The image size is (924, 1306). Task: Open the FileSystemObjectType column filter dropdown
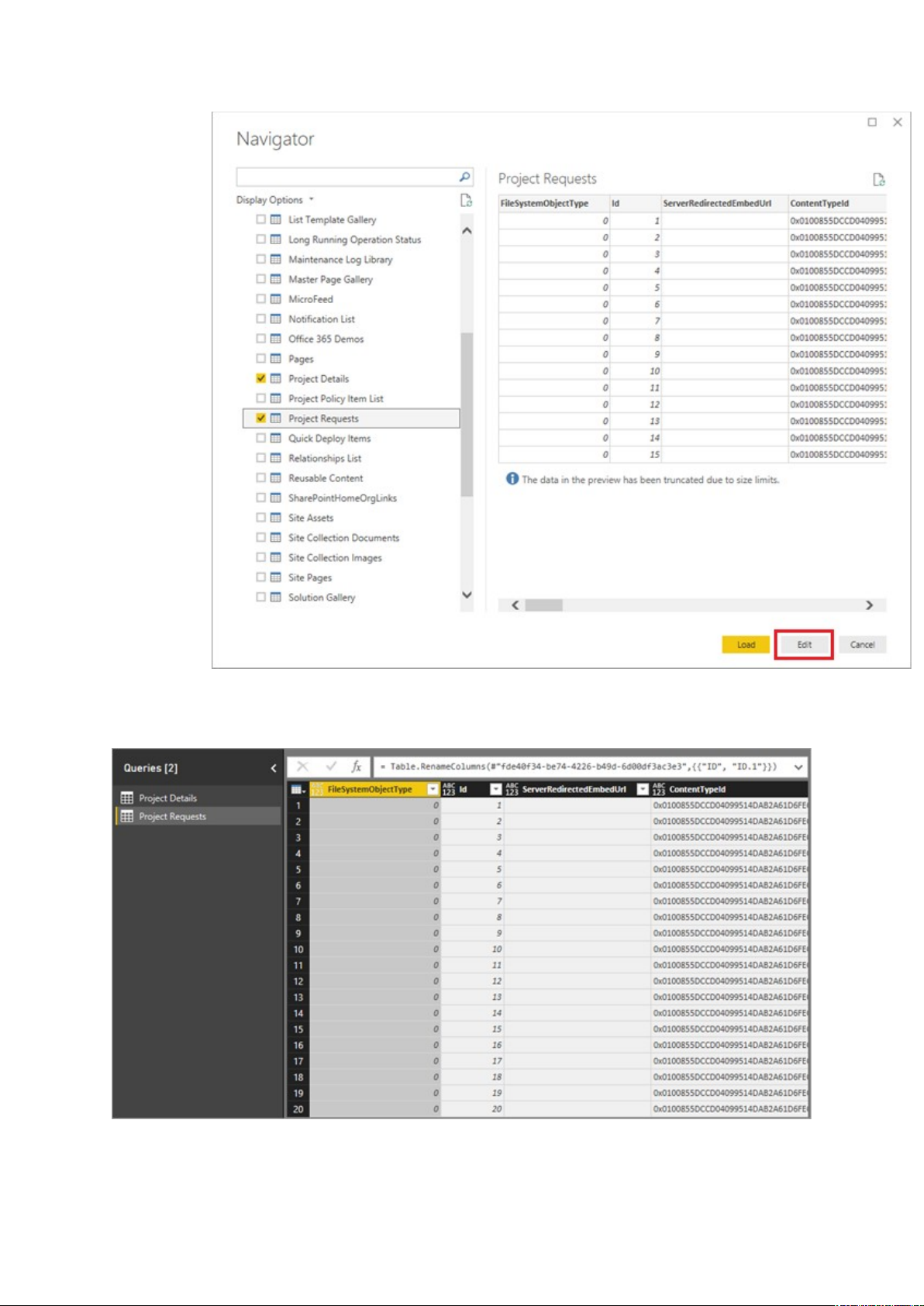[x=433, y=790]
